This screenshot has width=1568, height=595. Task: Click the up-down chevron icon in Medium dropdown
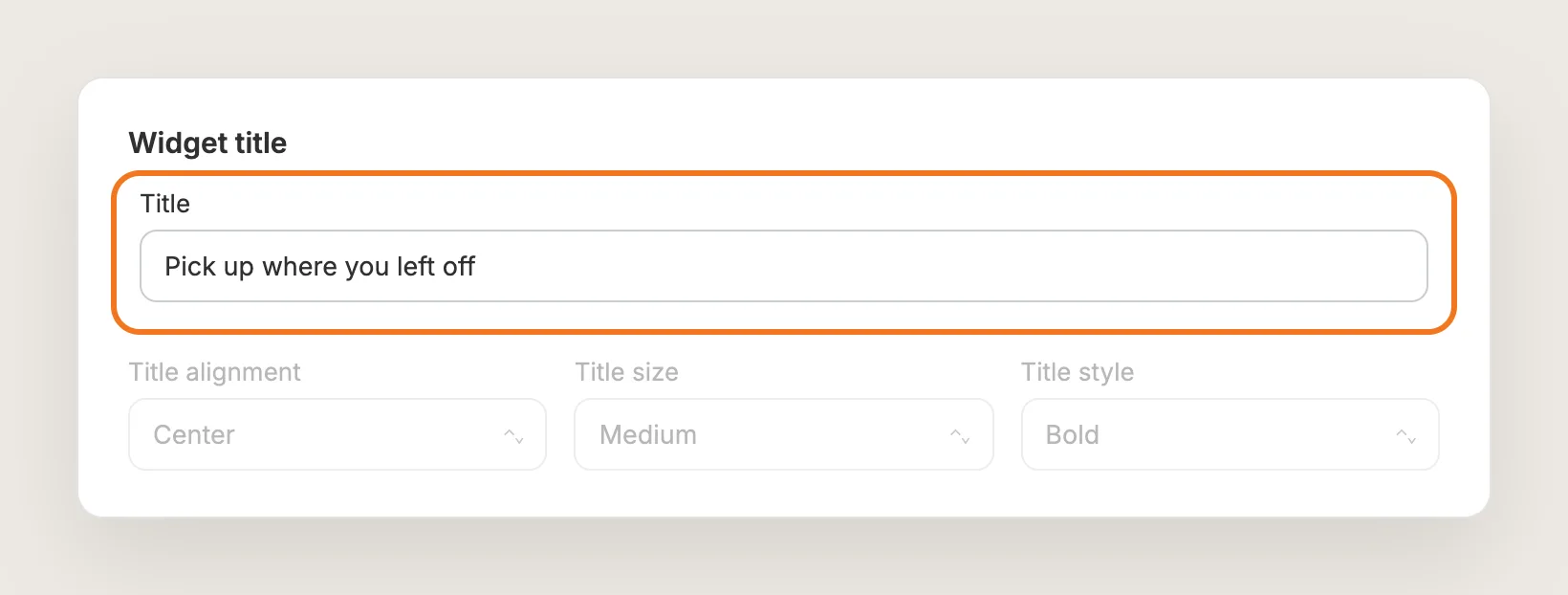pos(960,436)
